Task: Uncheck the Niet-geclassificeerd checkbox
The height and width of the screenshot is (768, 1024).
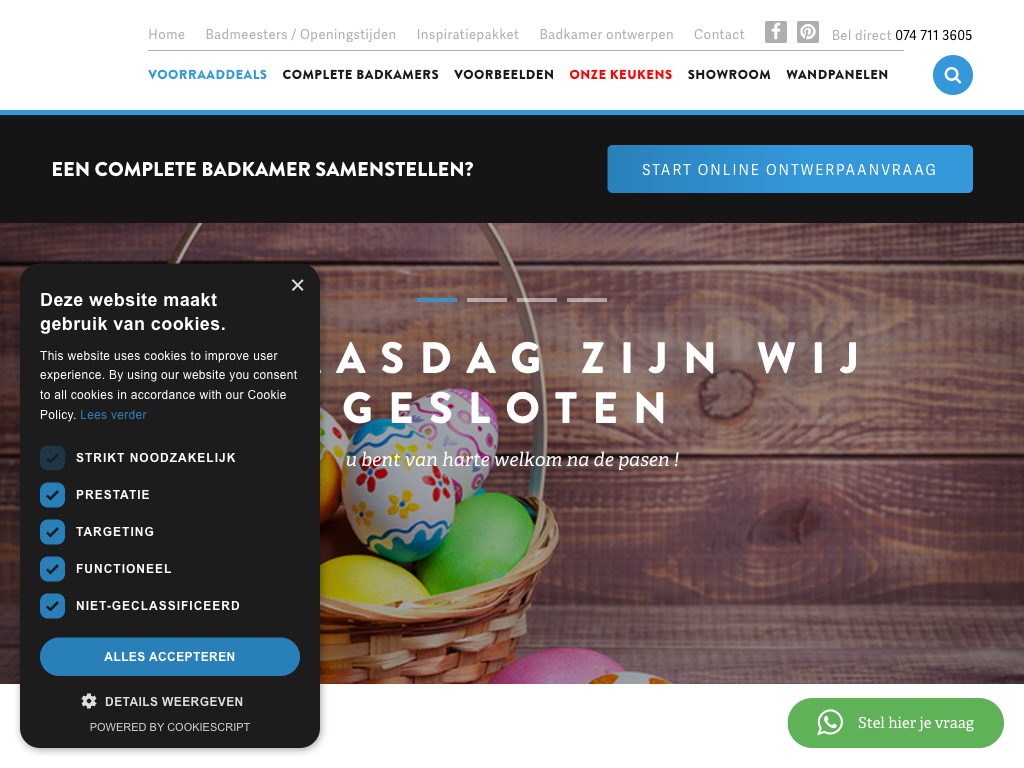Action: pos(52,606)
